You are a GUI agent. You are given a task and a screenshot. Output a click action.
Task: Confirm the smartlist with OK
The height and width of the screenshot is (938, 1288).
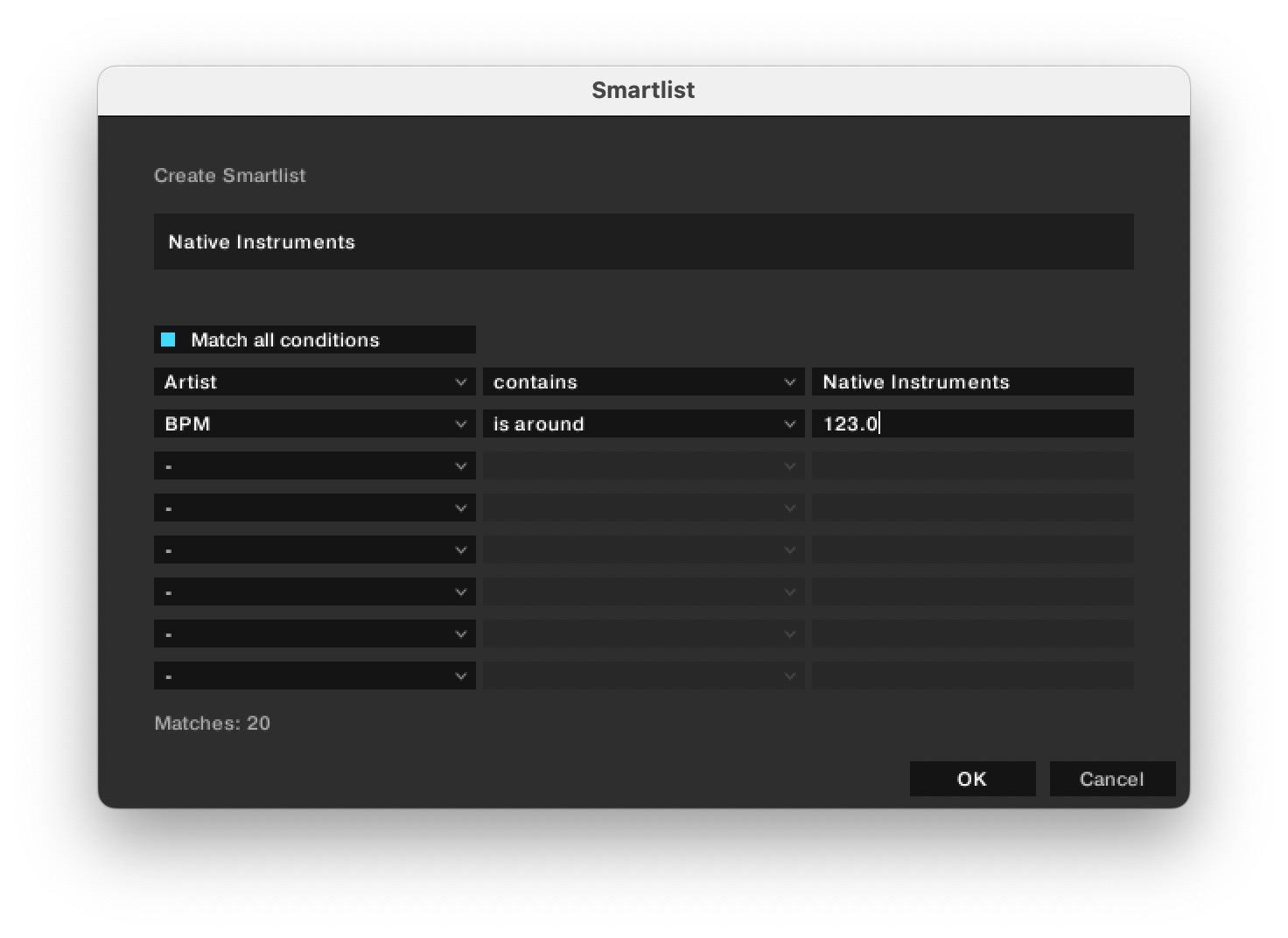pyautogui.click(x=973, y=779)
